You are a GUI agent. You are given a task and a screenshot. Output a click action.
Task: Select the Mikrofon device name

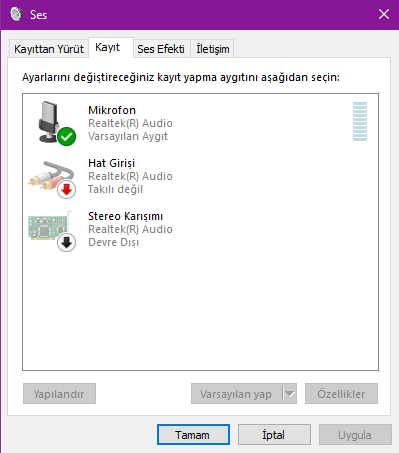point(112,110)
